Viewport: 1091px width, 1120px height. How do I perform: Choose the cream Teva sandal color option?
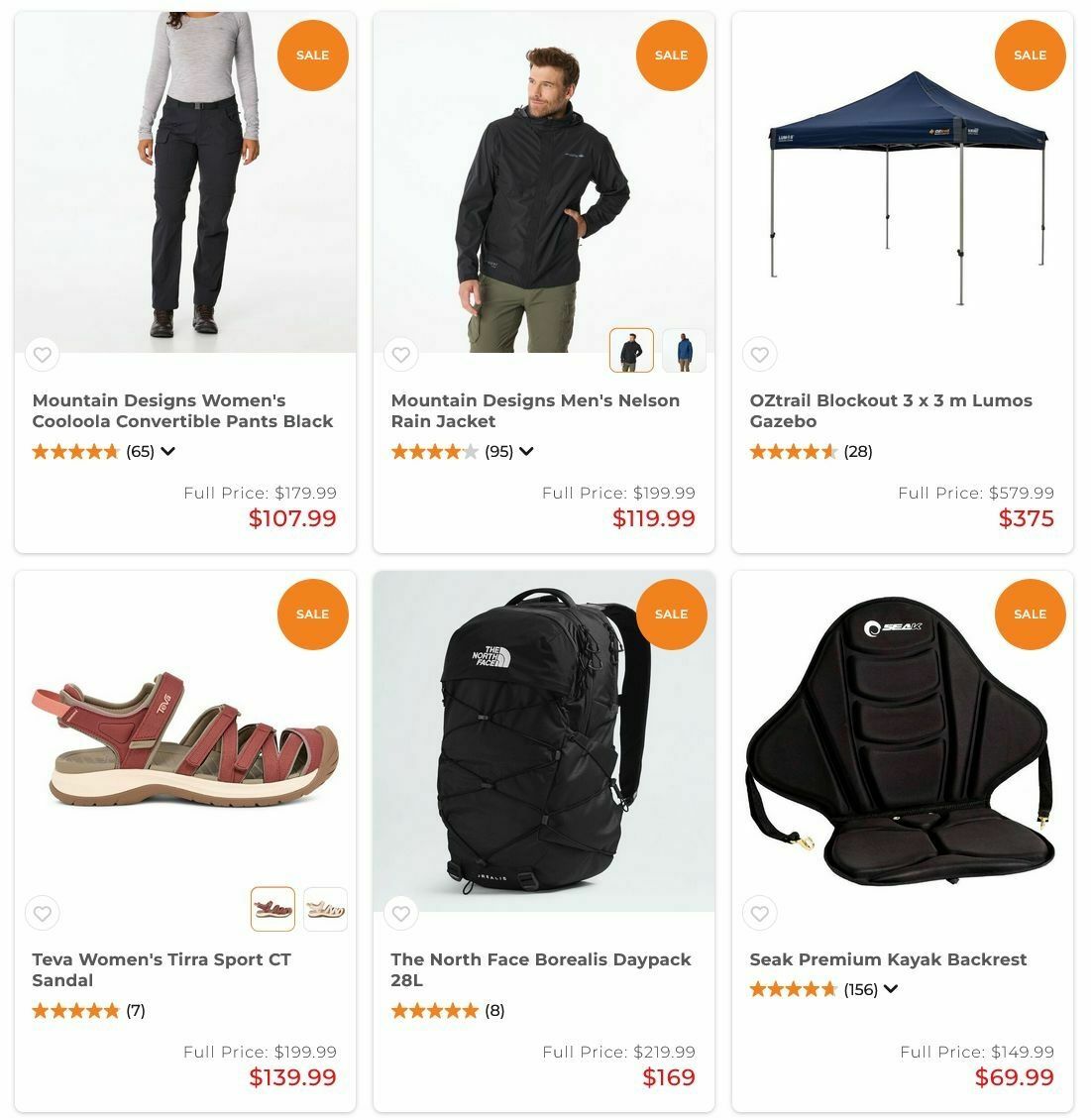(x=326, y=909)
